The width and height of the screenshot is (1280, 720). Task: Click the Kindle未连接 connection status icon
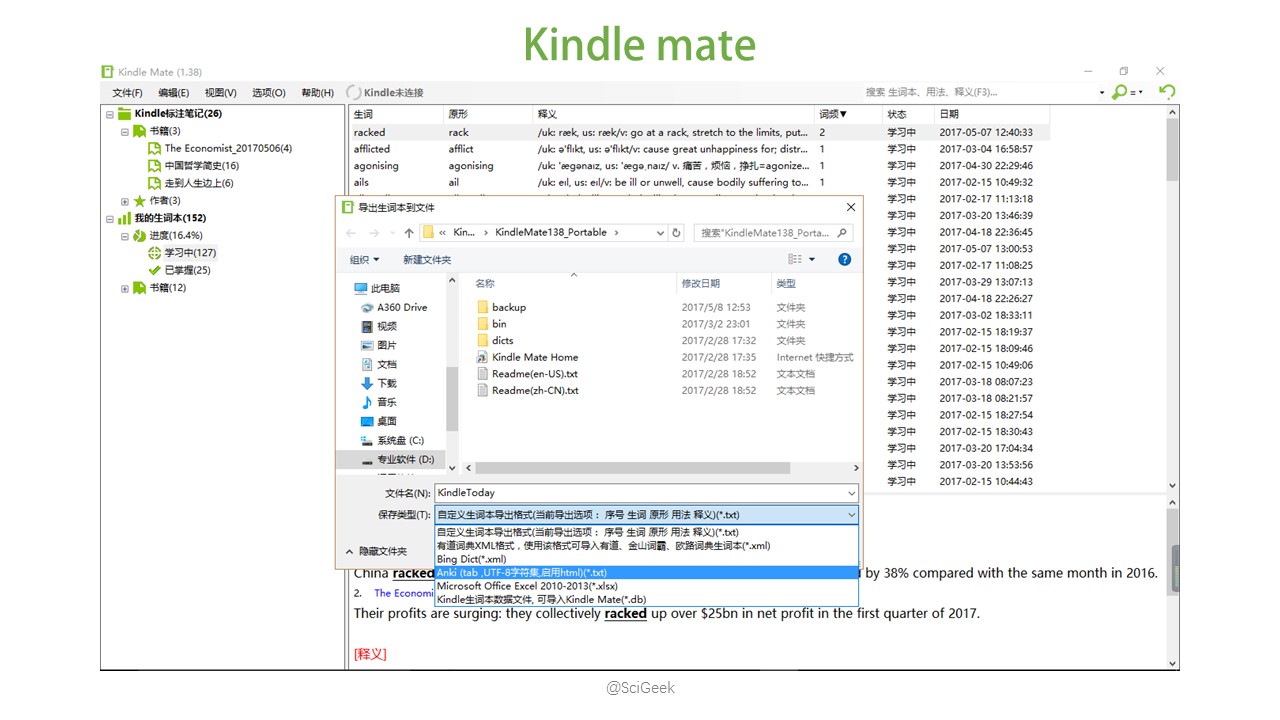353,92
